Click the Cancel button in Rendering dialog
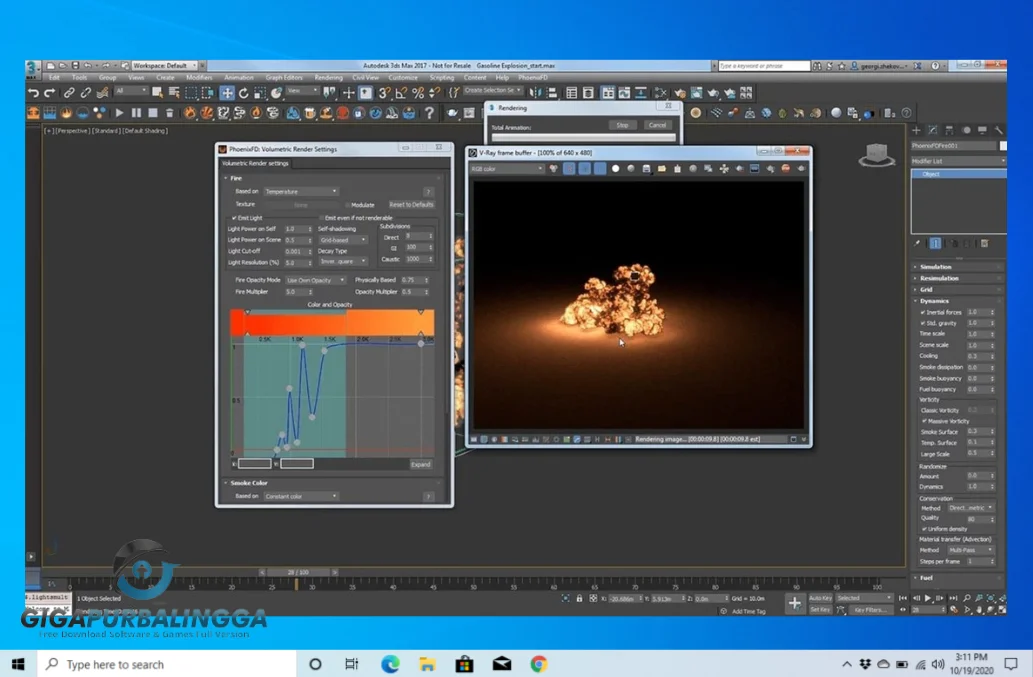The image size is (1033, 677). click(657, 125)
